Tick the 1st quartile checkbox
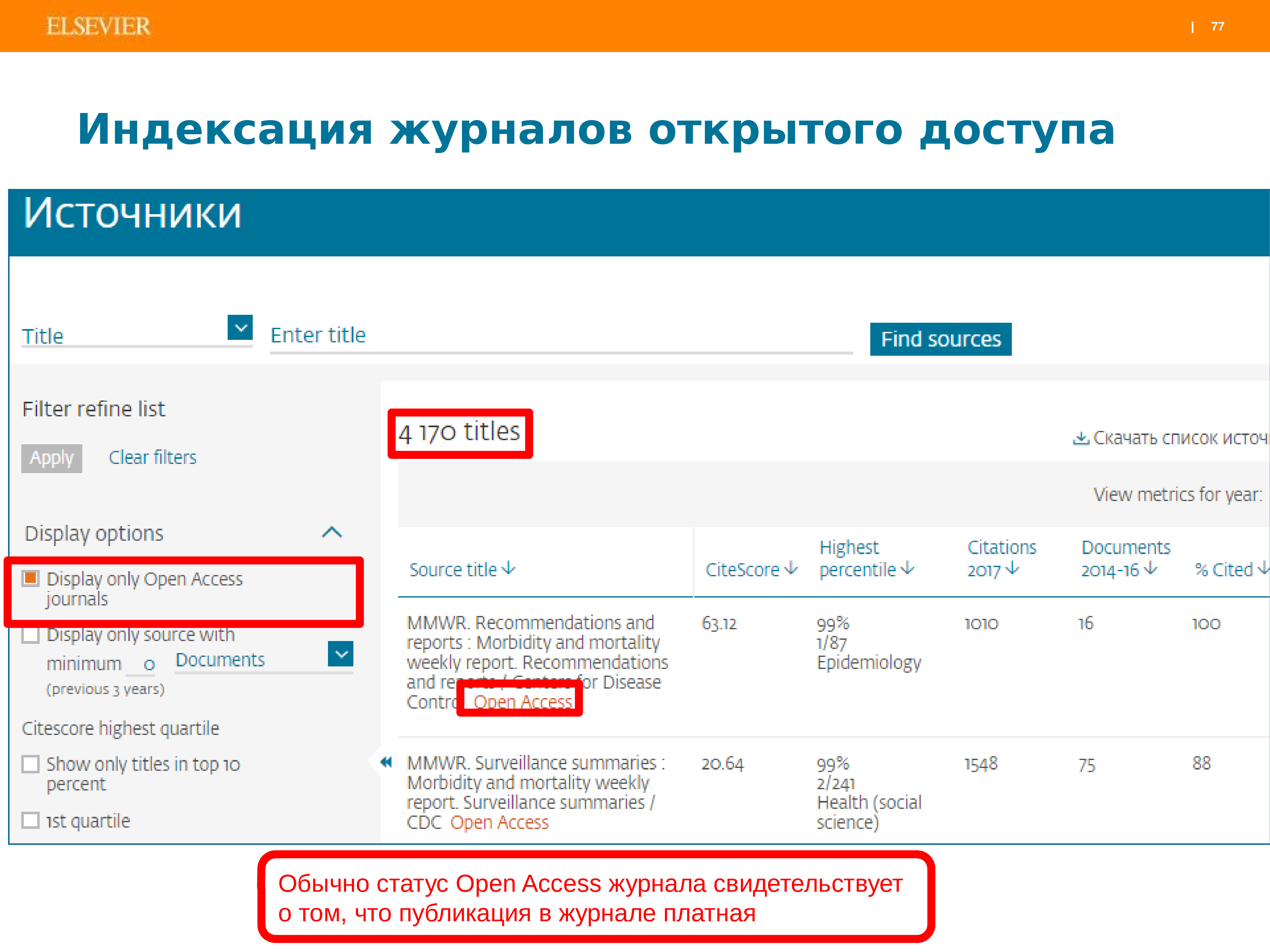Screen dimensions: 1270x952 (30, 820)
